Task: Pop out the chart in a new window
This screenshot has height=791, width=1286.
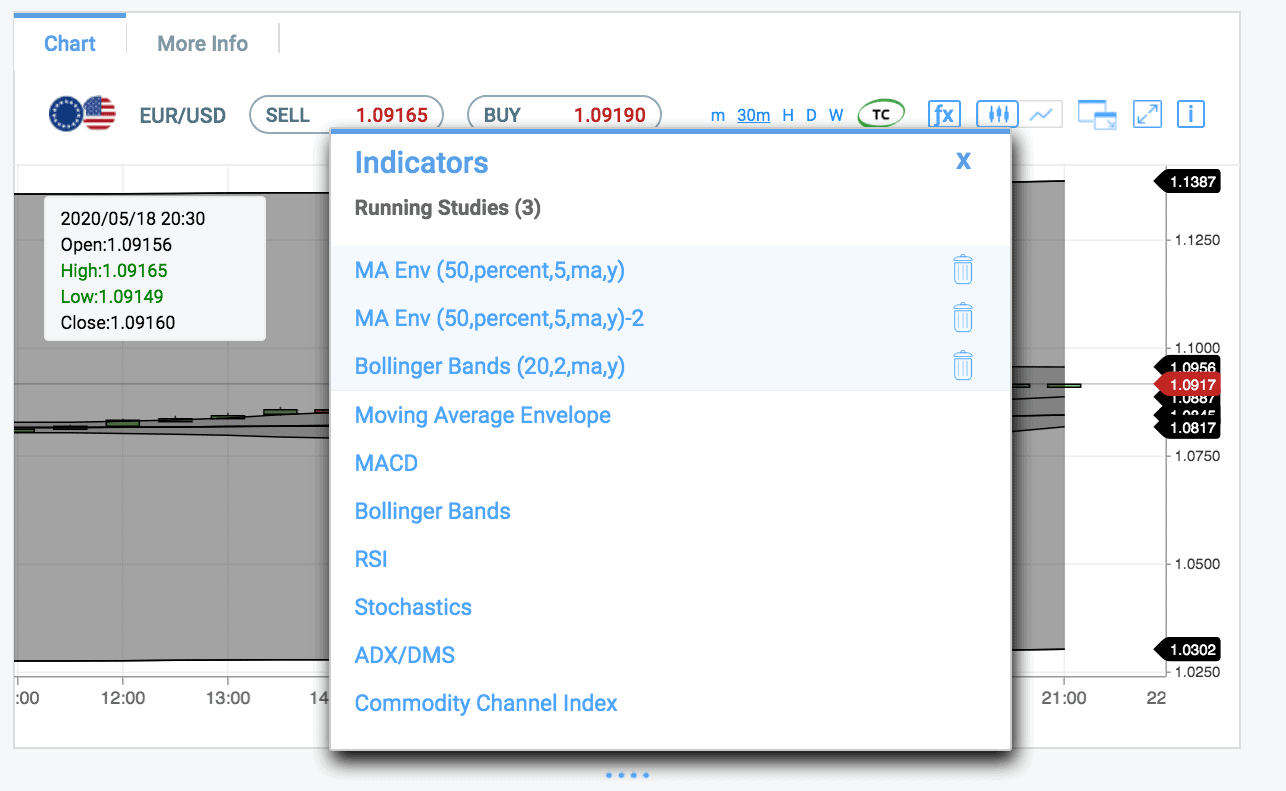Action: [1096, 115]
